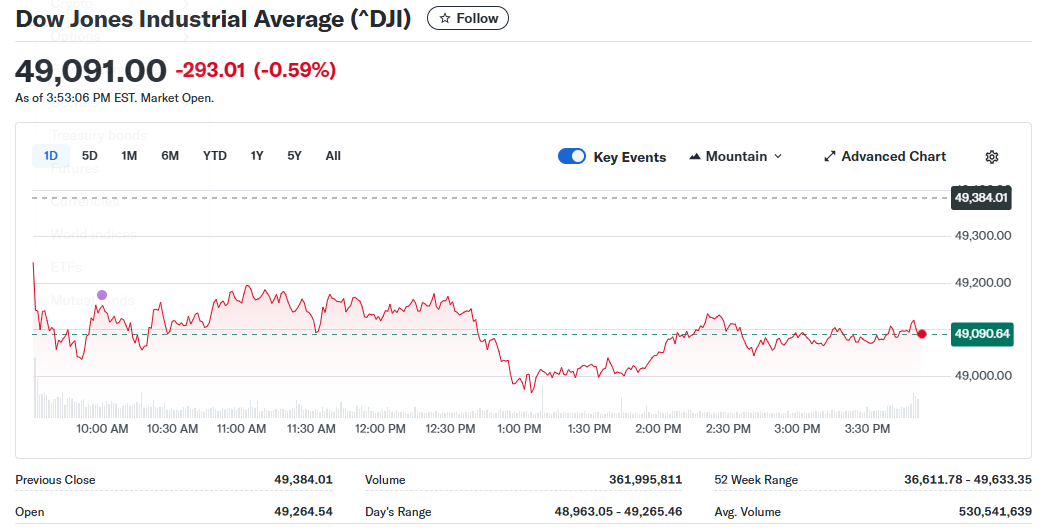
Task: Click the Dow Jones Industrial Average title
Action: click(x=213, y=19)
